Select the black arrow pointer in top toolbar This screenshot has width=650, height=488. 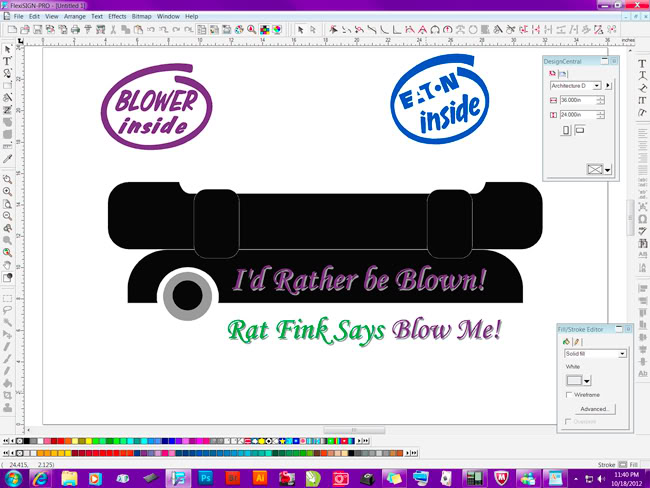click(x=301, y=29)
